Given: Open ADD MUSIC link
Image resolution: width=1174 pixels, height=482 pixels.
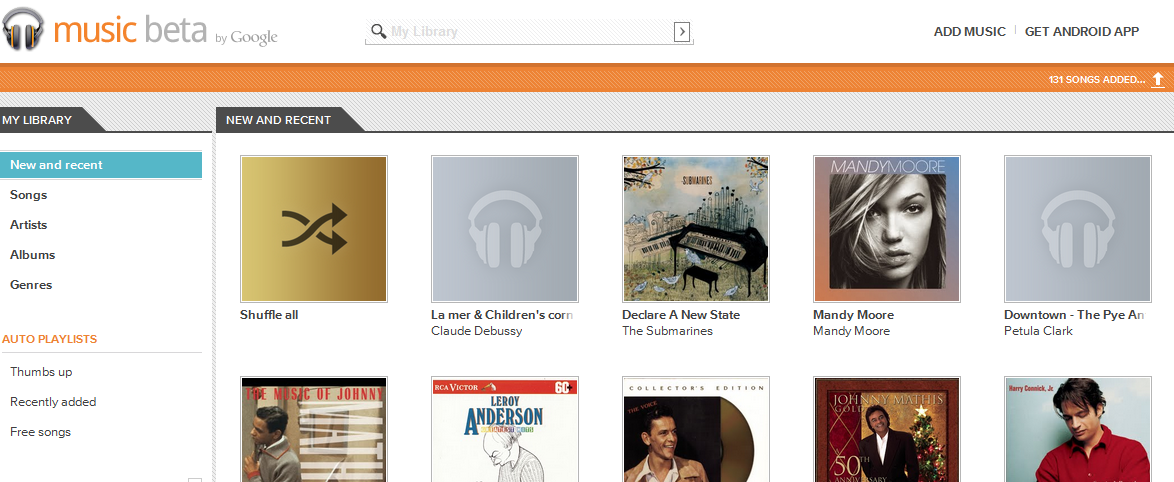Looking at the screenshot, I should (970, 31).
